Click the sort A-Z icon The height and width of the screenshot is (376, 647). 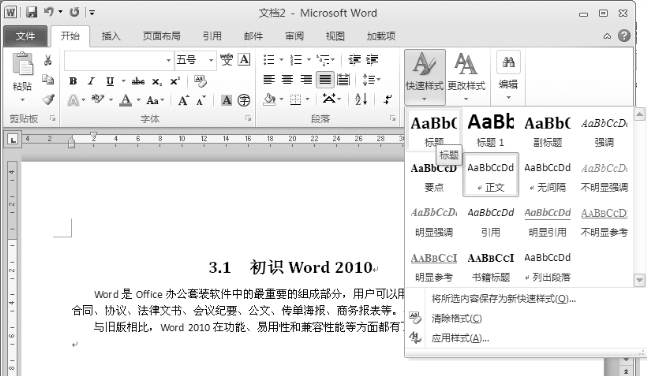[x=361, y=99]
